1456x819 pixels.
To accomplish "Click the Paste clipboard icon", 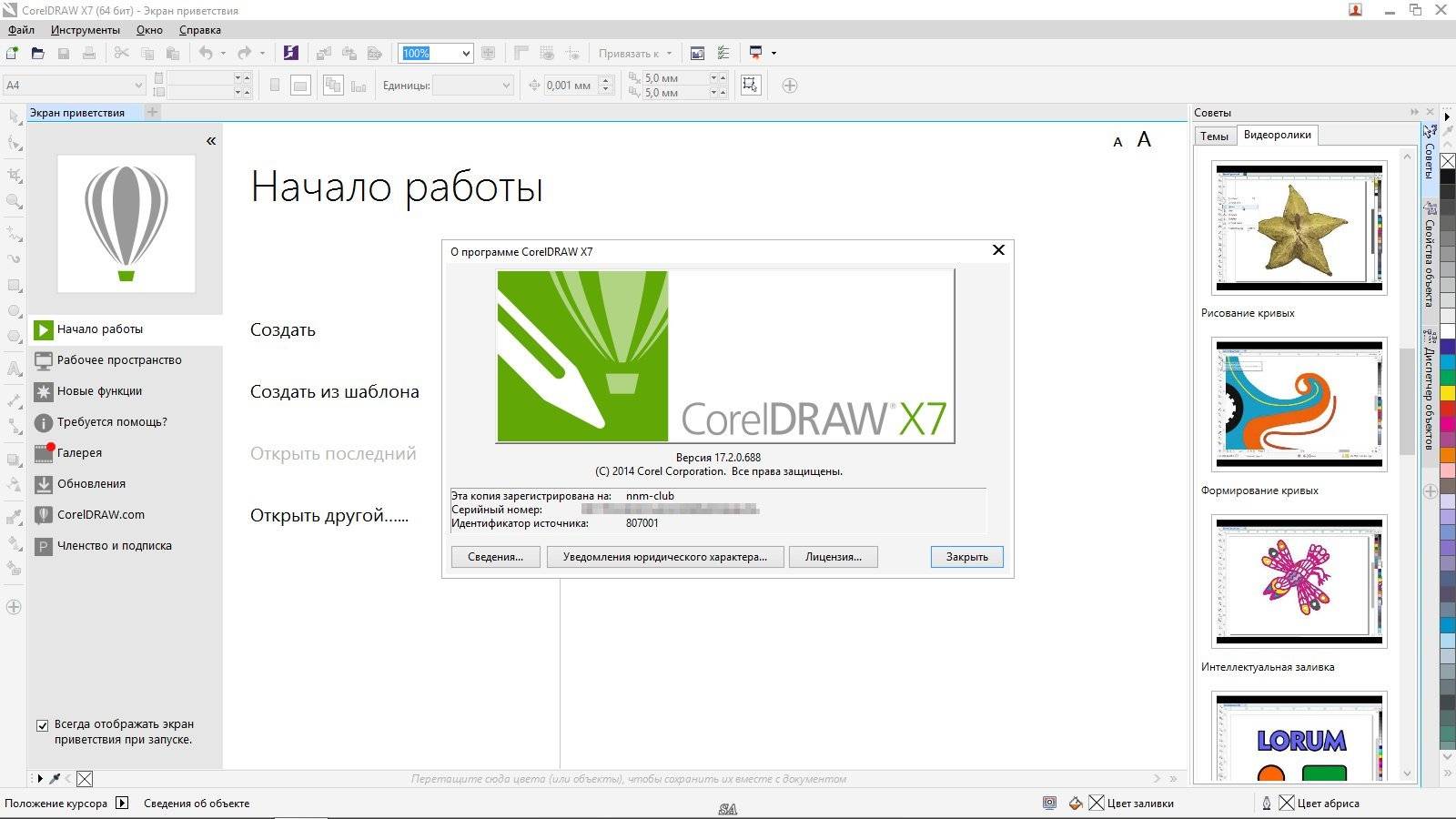I will click(x=172, y=54).
